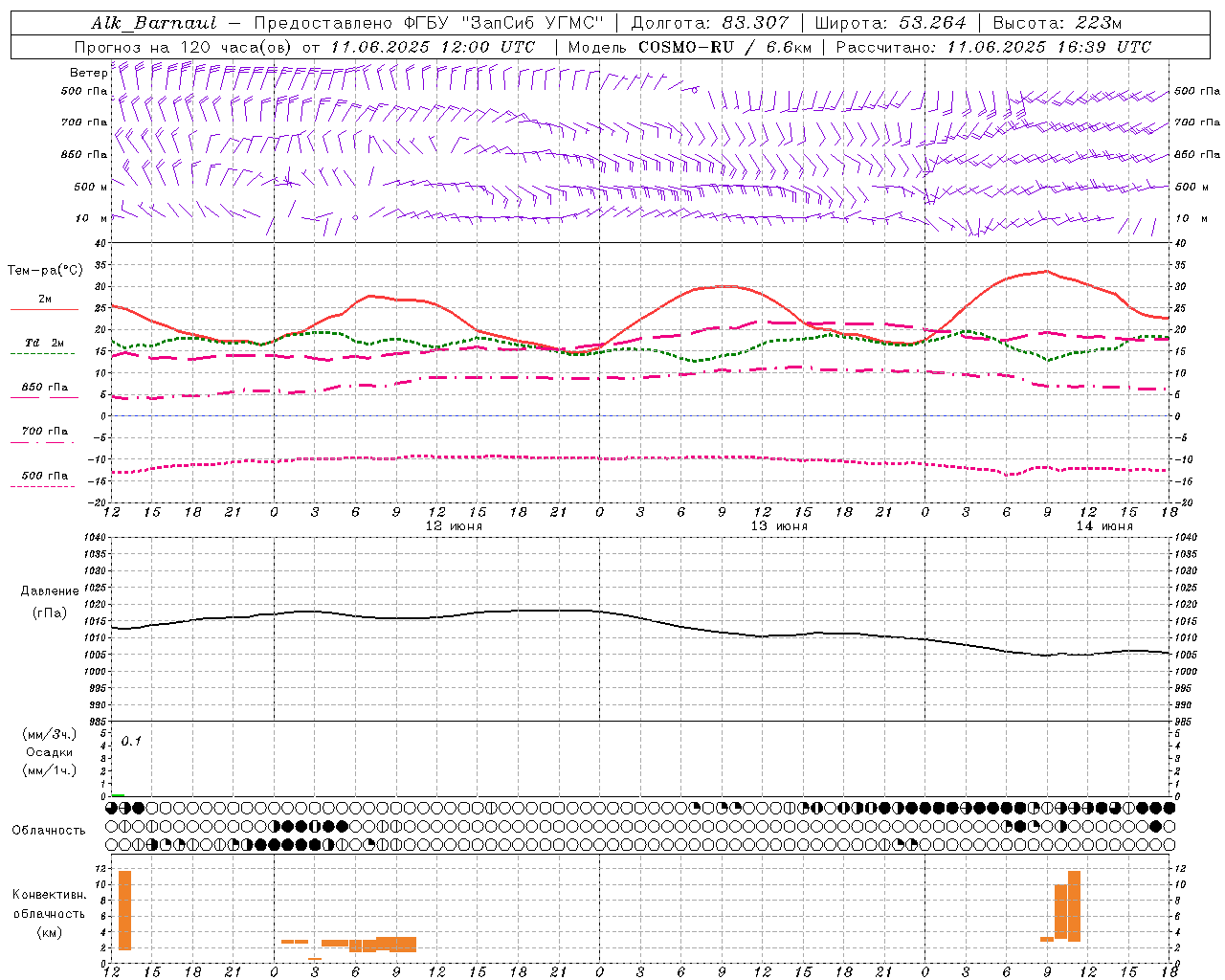The height and width of the screenshot is (980, 1225).
Task: Click the 'Конвективн.' panel label
Action: tap(49, 895)
